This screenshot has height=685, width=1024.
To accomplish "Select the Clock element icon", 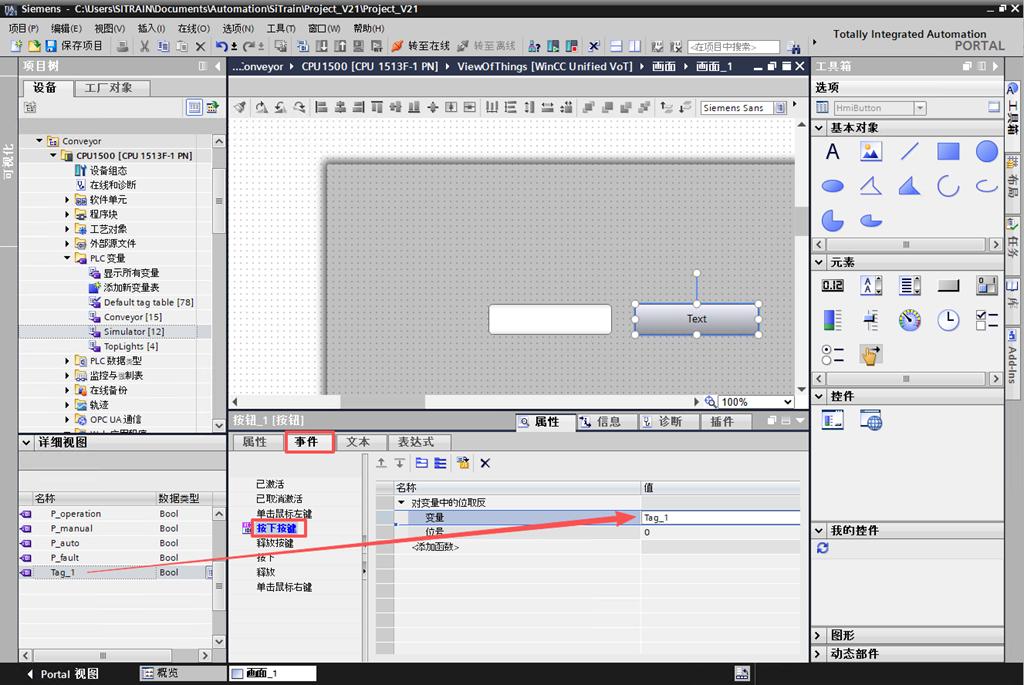I will 948,320.
